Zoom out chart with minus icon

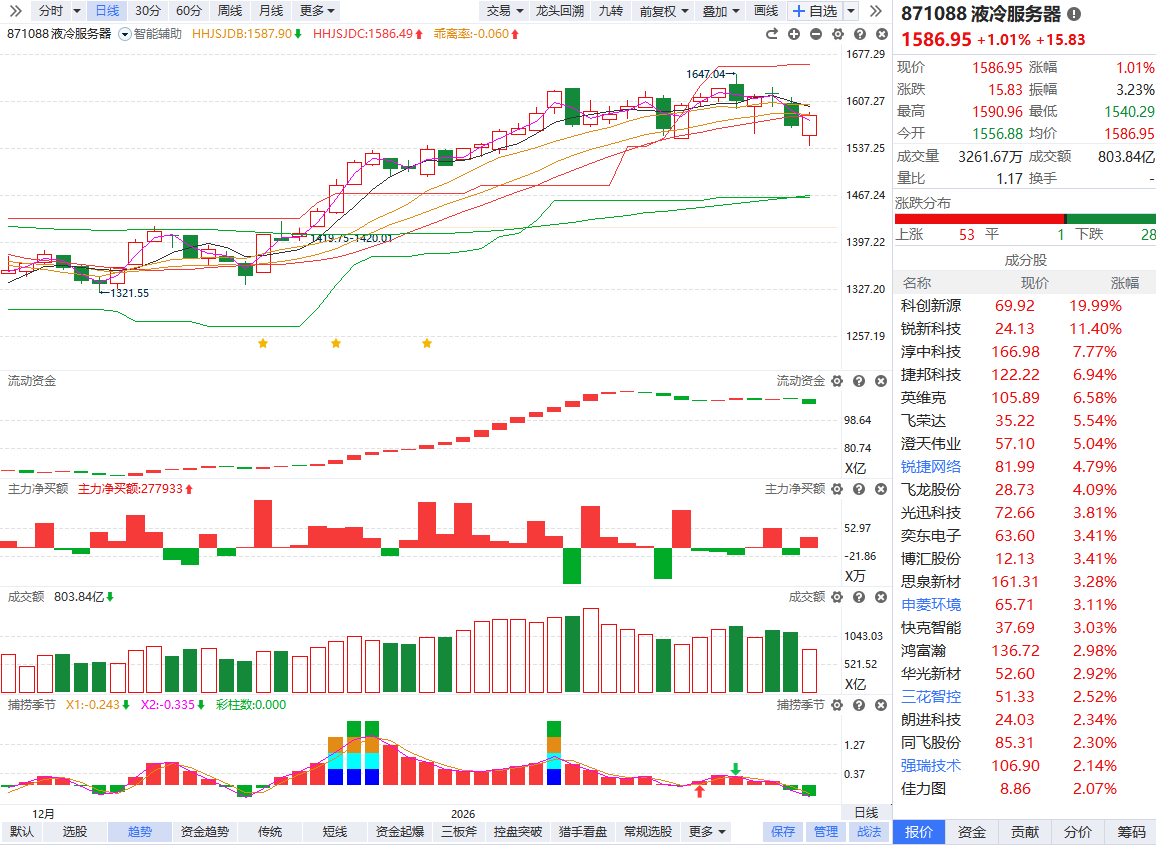coord(816,34)
